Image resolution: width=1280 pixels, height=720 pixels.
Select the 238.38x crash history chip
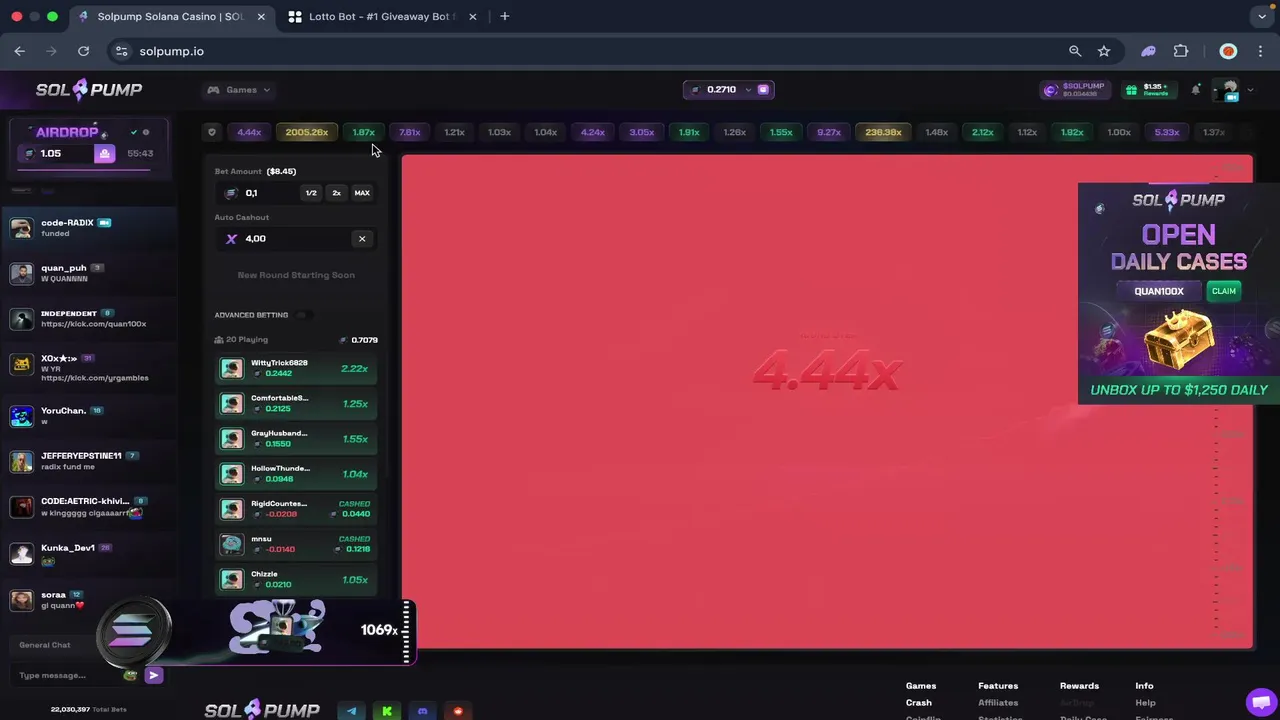pyautogui.click(x=883, y=132)
